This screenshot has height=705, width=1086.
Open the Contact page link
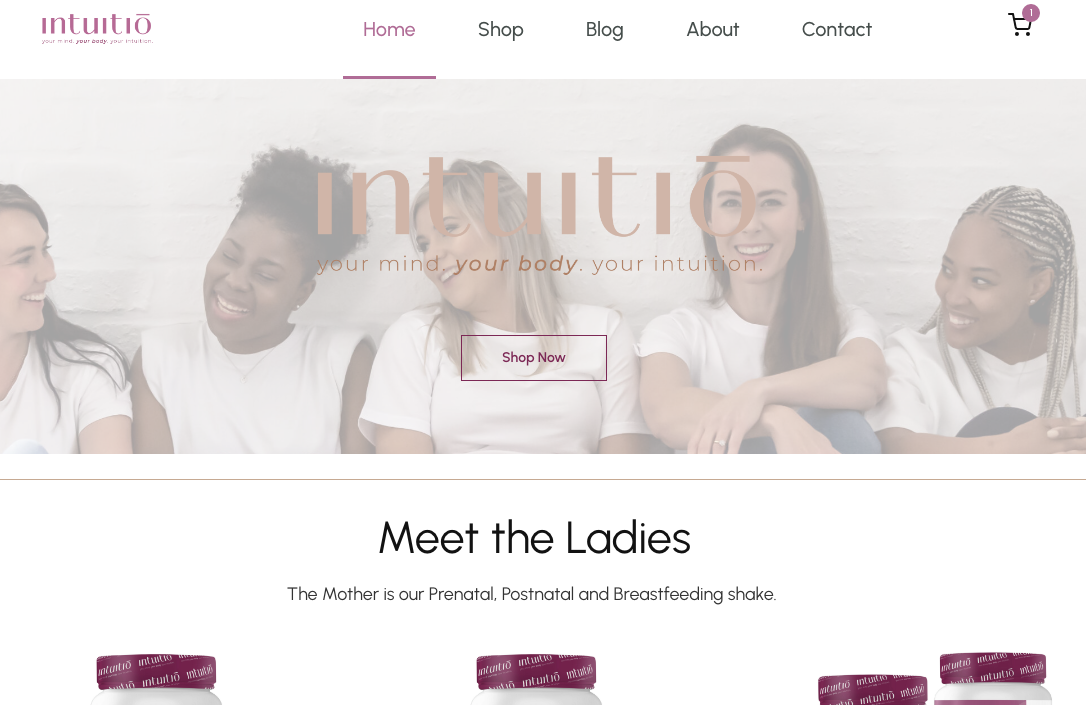coord(837,30)
